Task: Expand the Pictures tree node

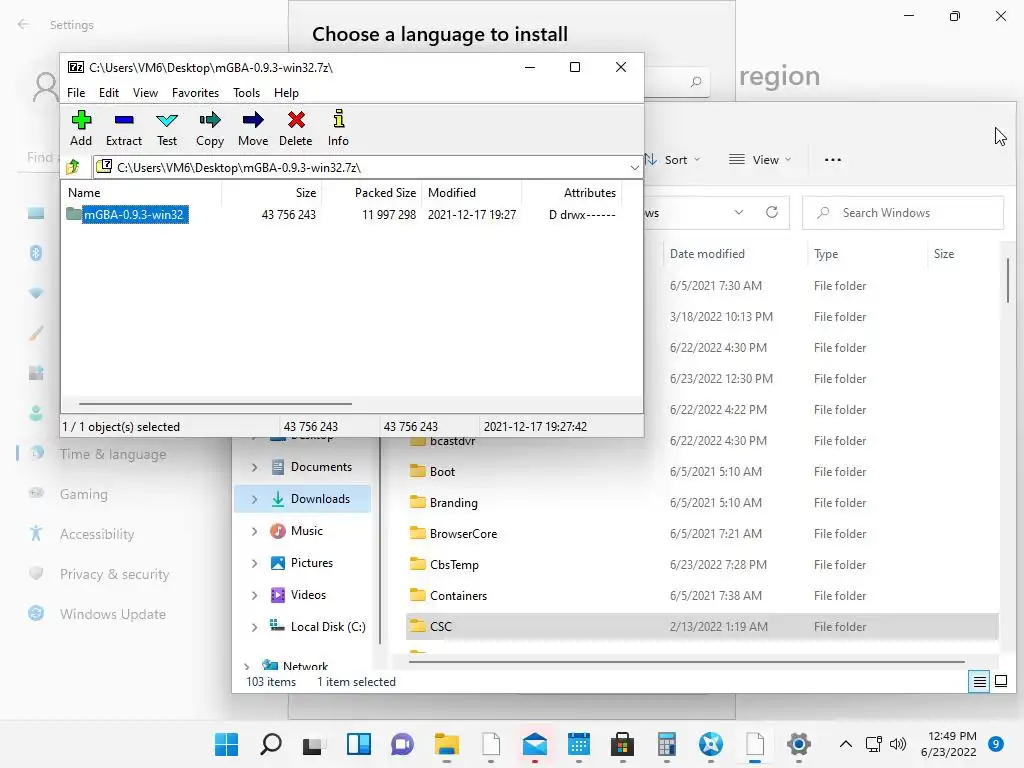Action: pos(254,563)
